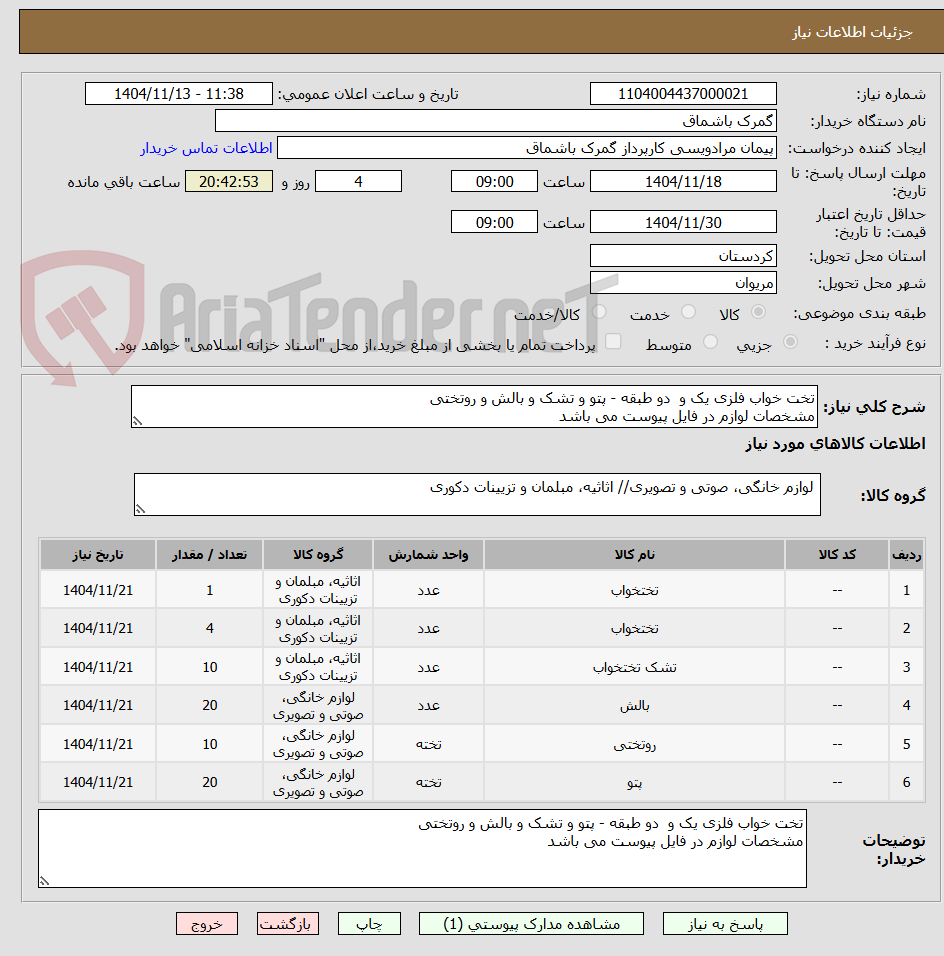The height and width of the screenshot is (956, 944).
Task: Click quantity 10 in the روتختی row
Action: coord(210,744)
